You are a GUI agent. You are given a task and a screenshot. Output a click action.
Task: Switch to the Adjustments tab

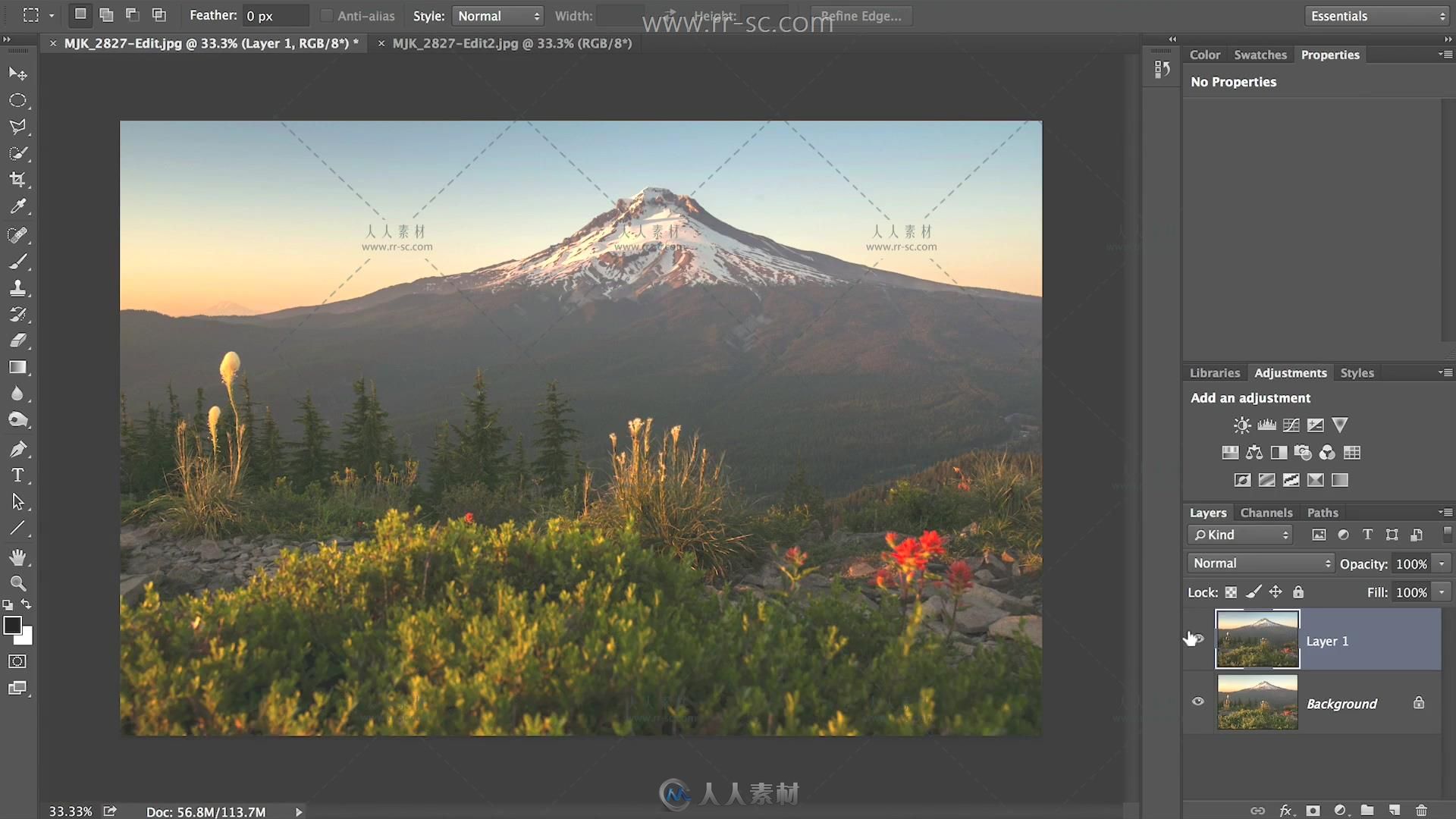(1289, 372)
